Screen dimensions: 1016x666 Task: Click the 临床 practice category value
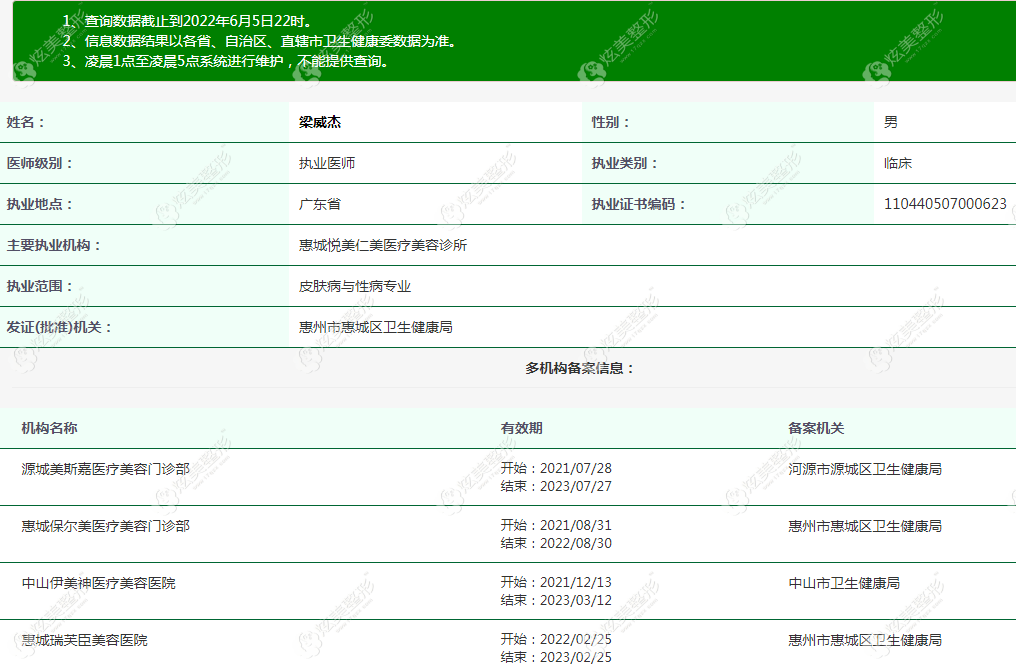[897, 163]
